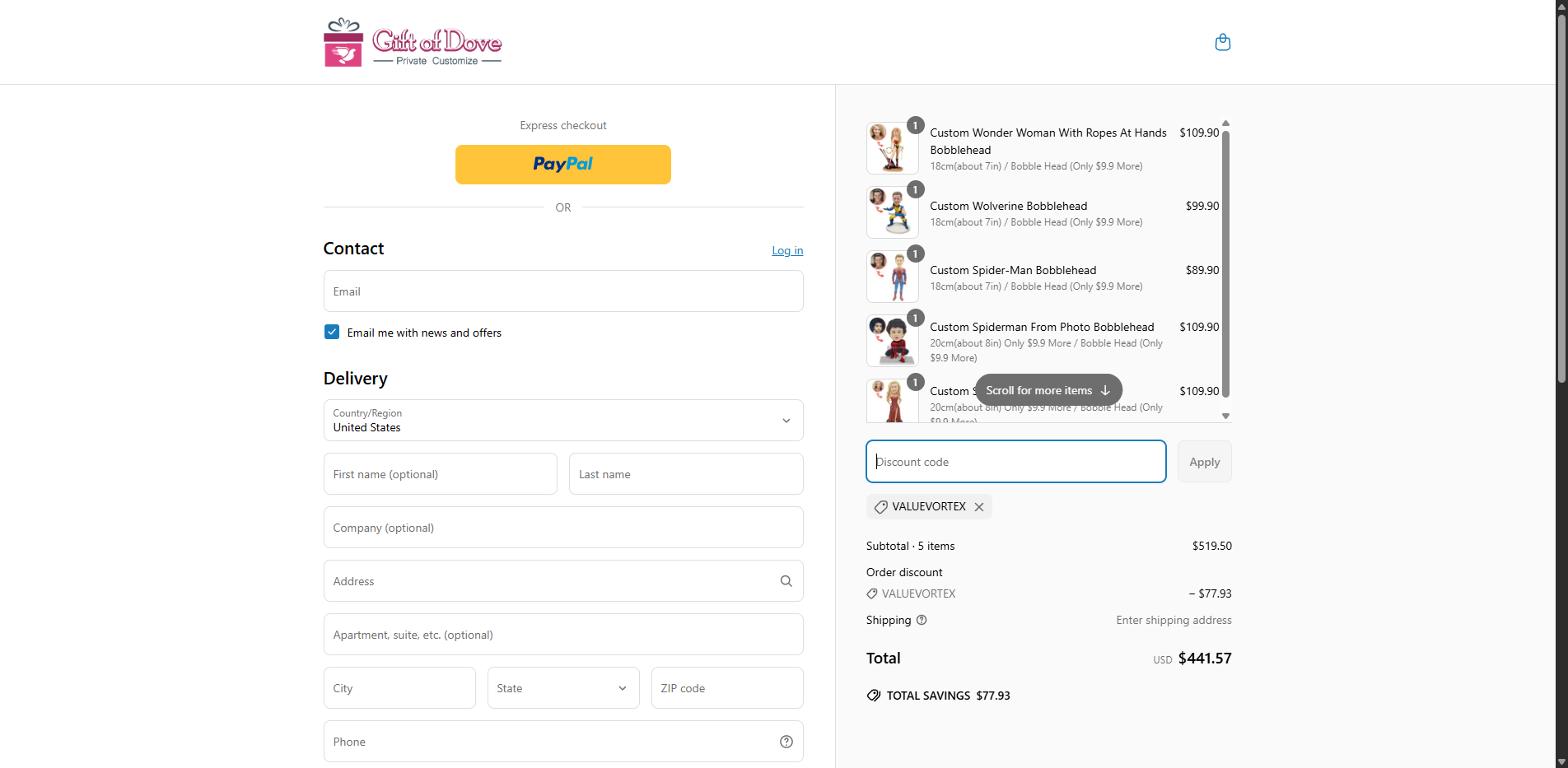The height and width of the screenshot is (768, 1568).
Task: Open the shopping bag cart icon
Action: (1222, 42)
